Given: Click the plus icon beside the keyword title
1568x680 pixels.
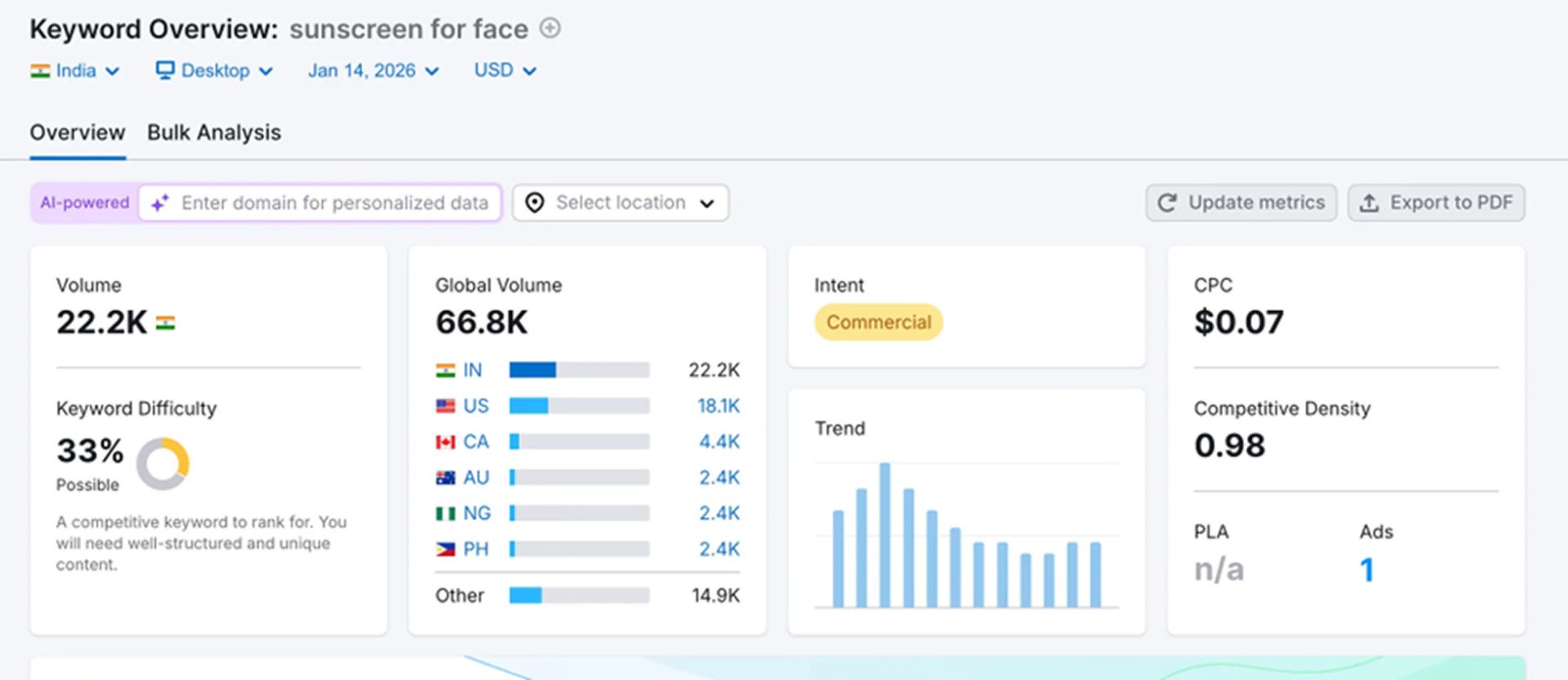Looking at the screenshot, I should coord(550,29).
